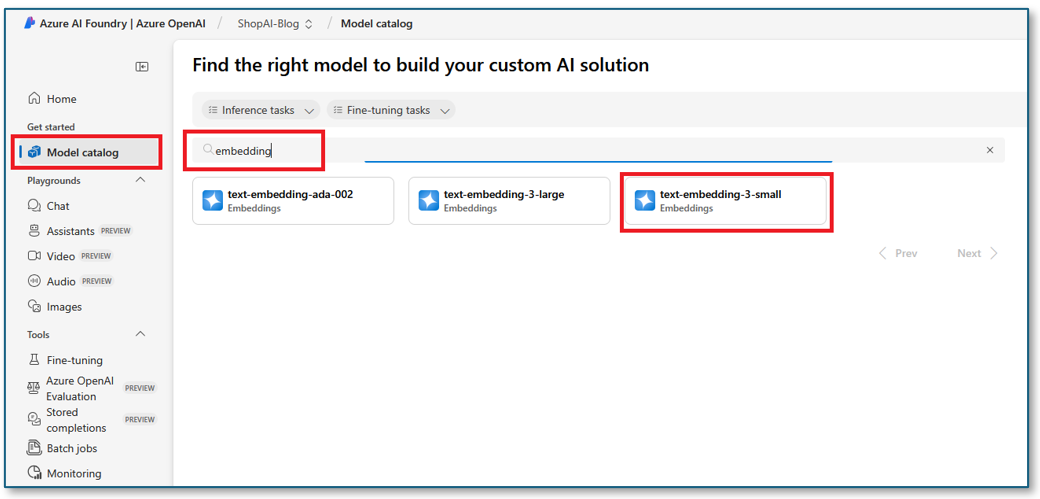
Task: Collapse the Playgrounds section chevron
Action: click(140, 180)
